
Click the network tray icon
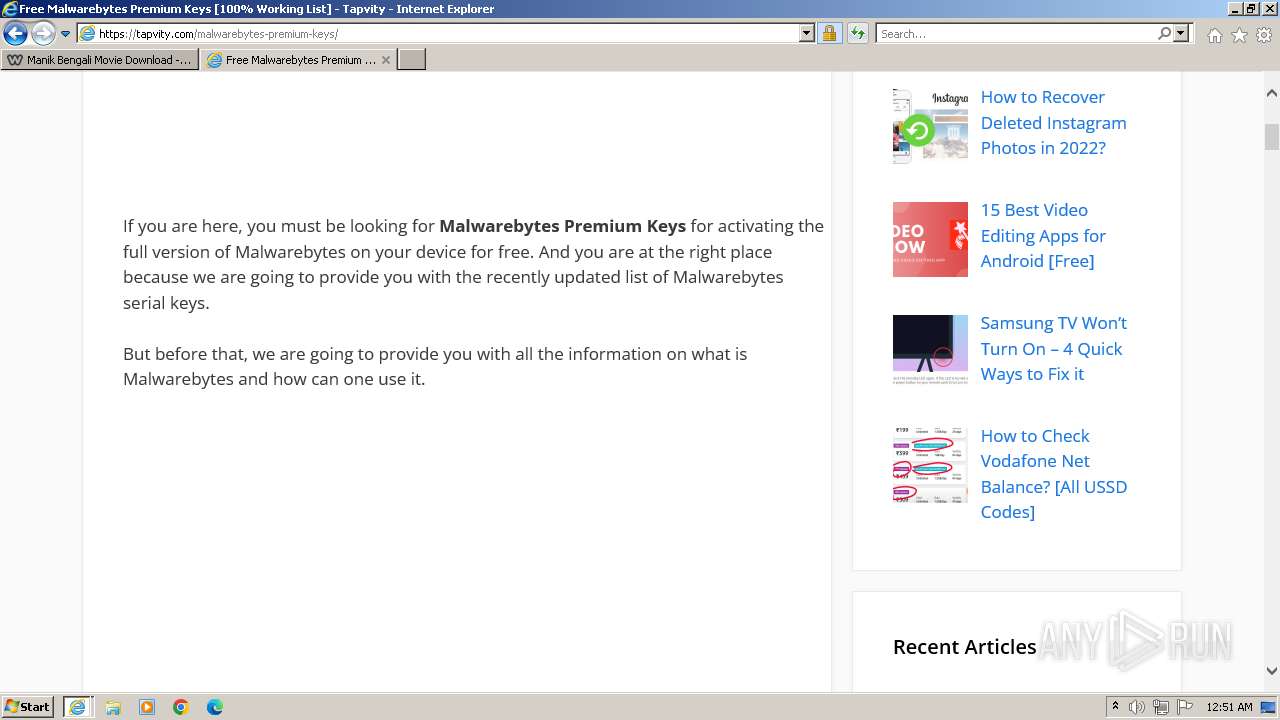(x=1160, y=707)
